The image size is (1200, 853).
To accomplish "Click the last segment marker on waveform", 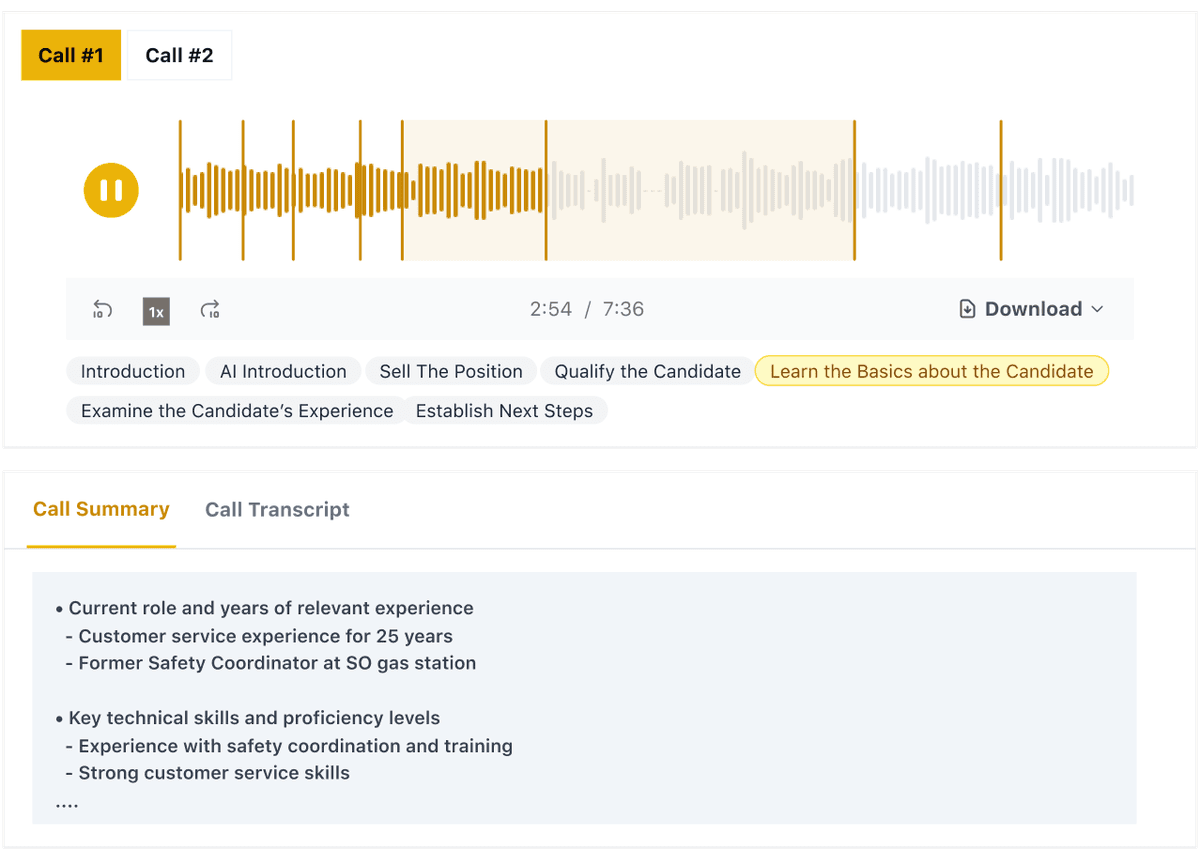I will click(1001, 190).
